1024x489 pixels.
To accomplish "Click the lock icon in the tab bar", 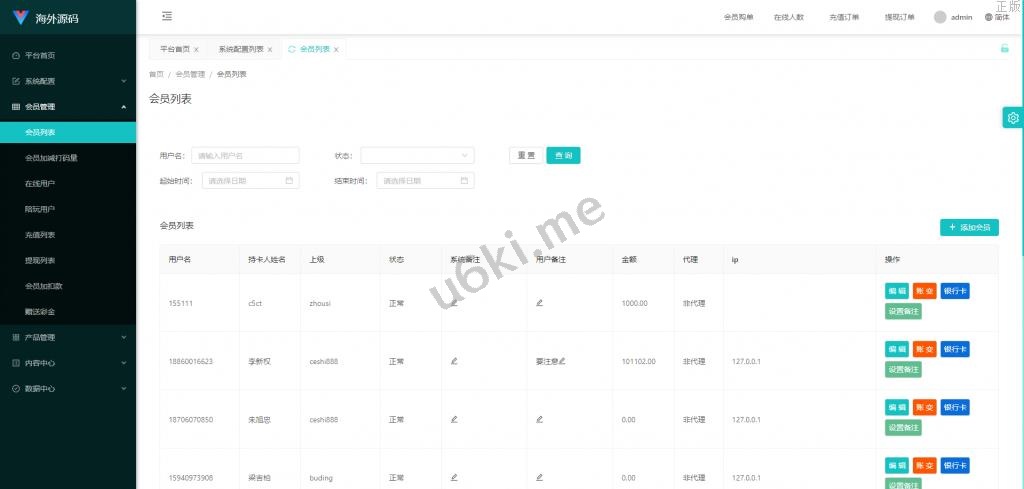I will click(1004, 48).
